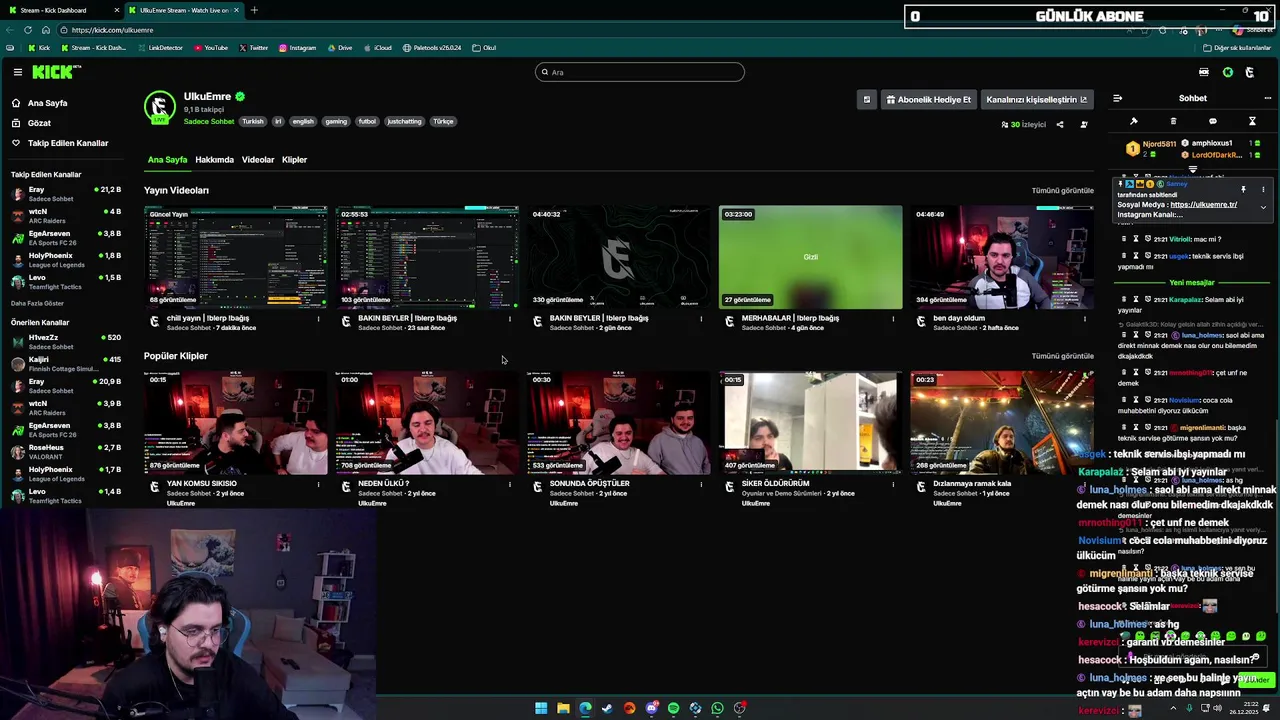1280x720 pixels.
Task: Click Kanalınızı kişiselleştirin button
Action: coord(1037,99)
